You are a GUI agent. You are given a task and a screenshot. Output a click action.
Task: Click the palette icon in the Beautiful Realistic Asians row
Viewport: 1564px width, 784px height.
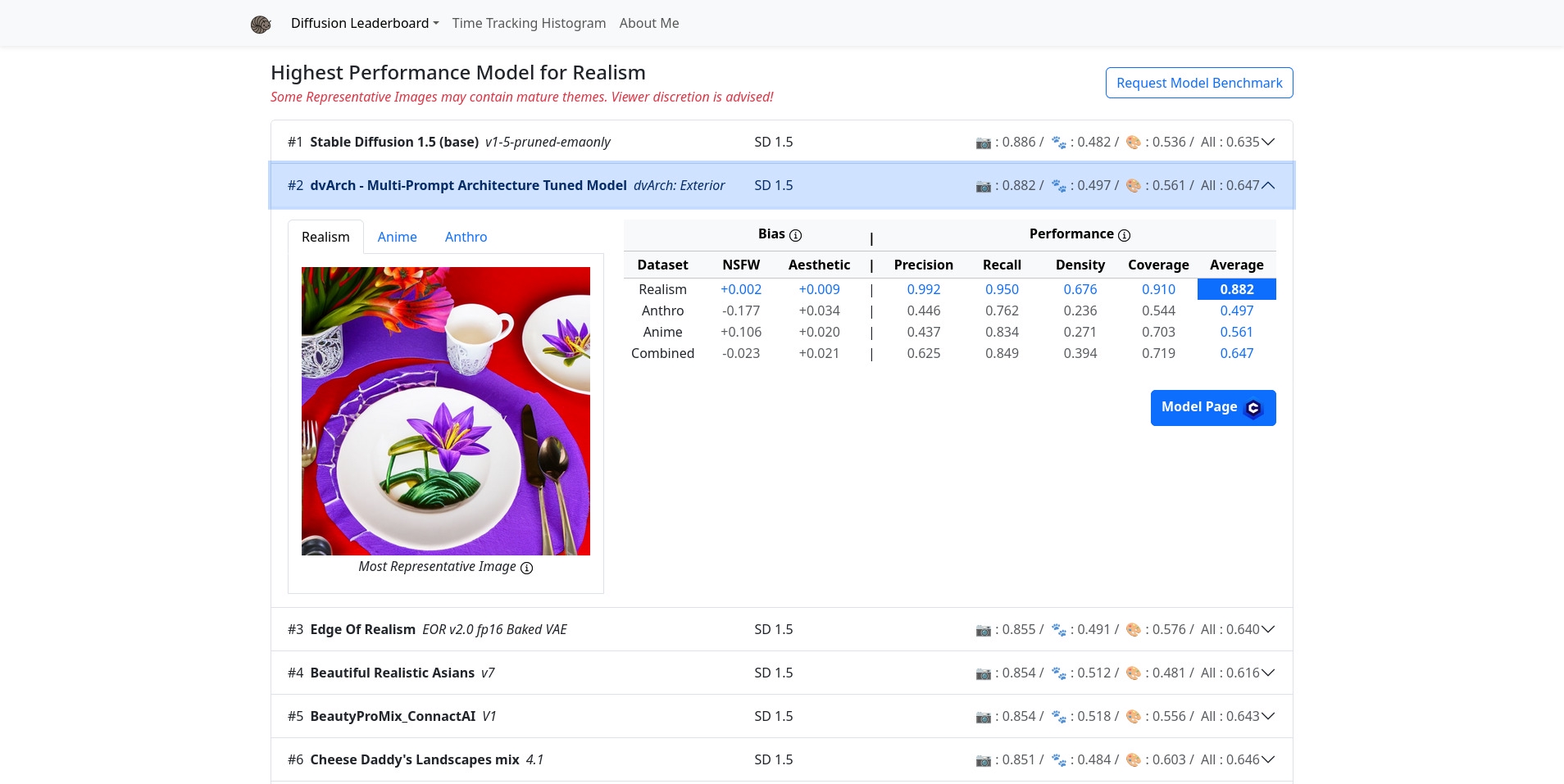[1134, 673]
